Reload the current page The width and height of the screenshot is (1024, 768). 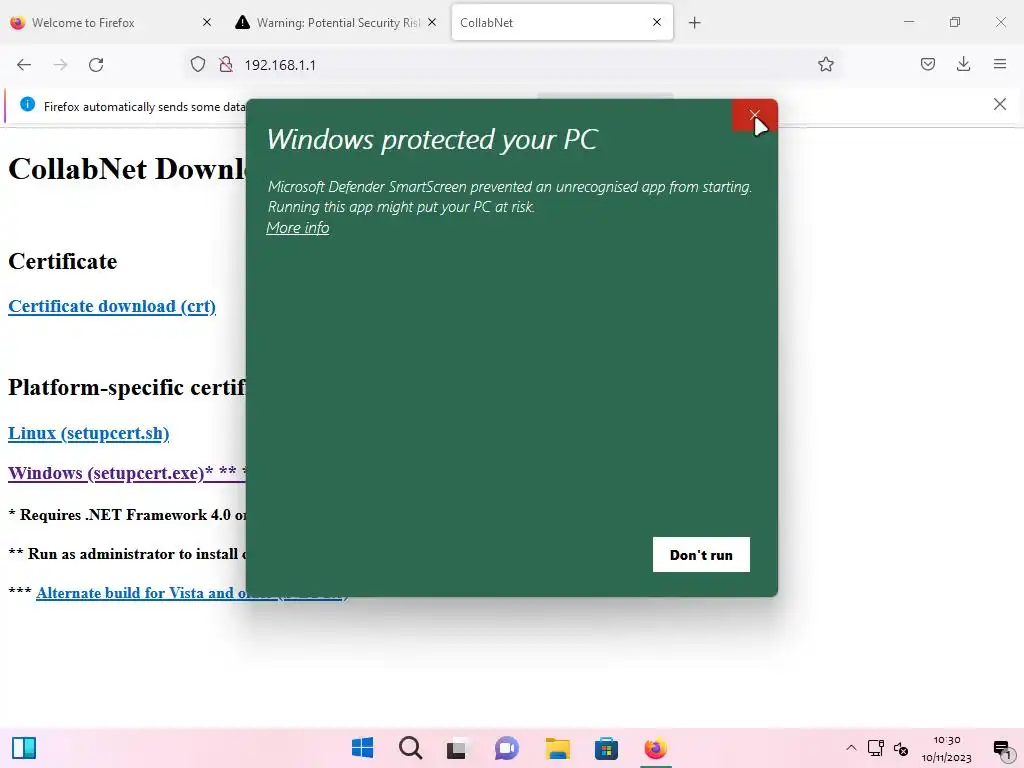click(x=96, y=65)
